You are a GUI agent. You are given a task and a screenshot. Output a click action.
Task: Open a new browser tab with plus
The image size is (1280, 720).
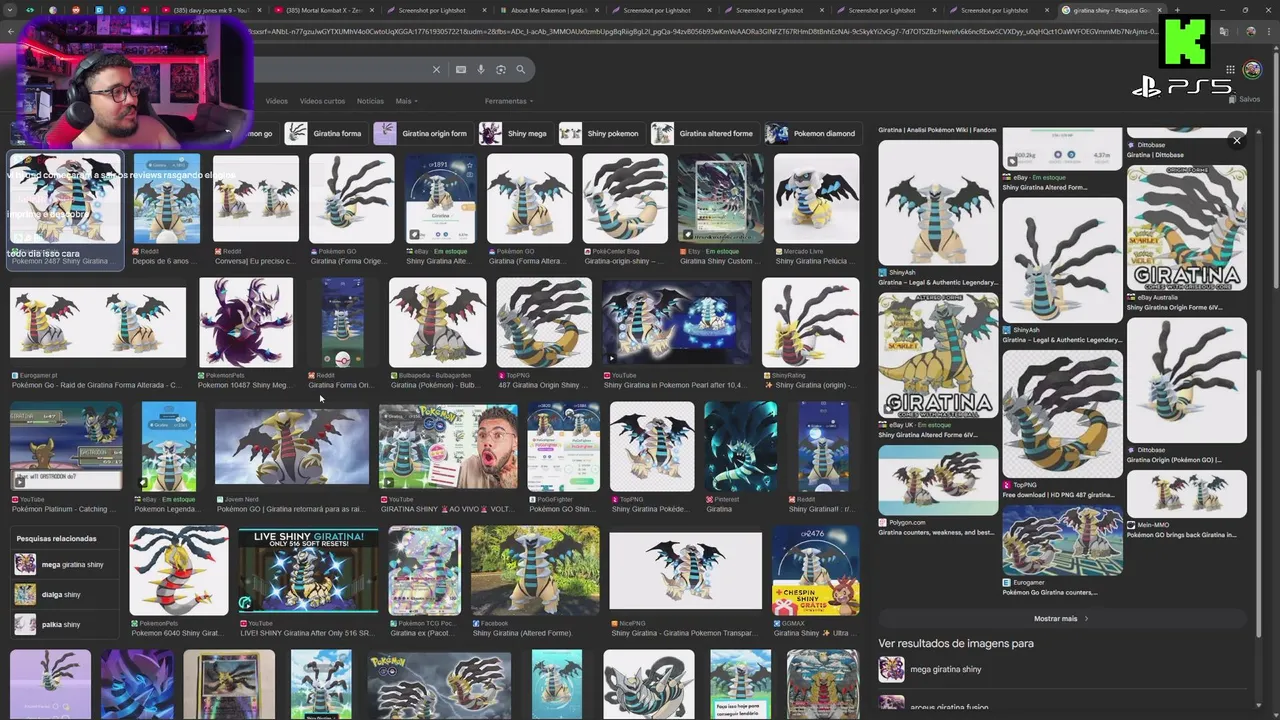1177,10
